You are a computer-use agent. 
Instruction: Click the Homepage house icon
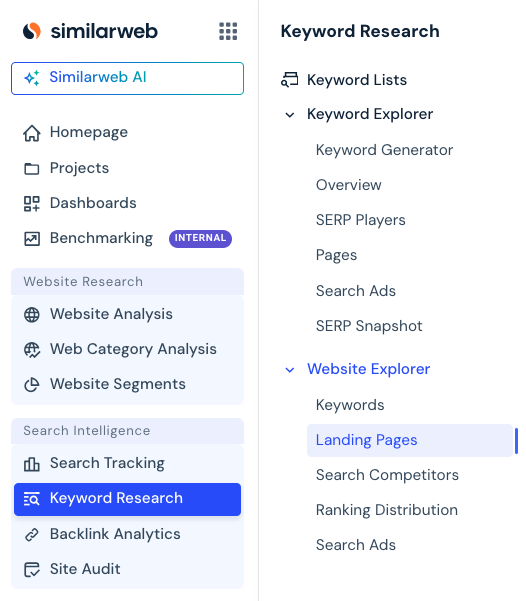[x=32, y=133]
